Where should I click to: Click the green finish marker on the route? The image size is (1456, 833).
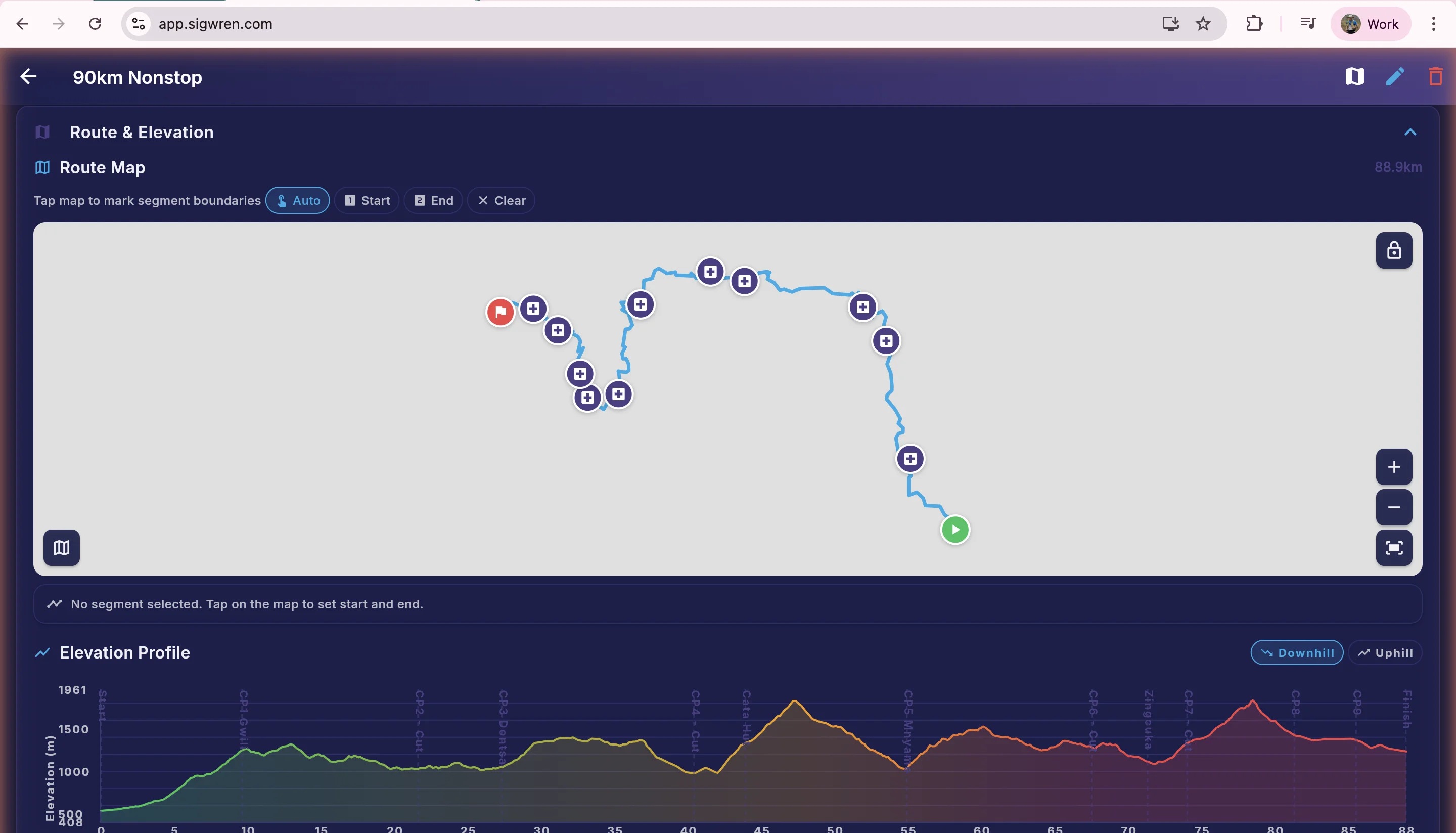coord(955,529)
